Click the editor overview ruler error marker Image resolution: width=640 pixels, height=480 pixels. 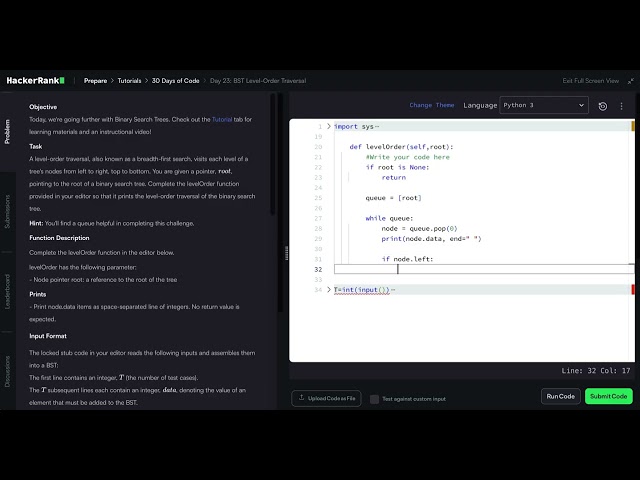(633, 289)
